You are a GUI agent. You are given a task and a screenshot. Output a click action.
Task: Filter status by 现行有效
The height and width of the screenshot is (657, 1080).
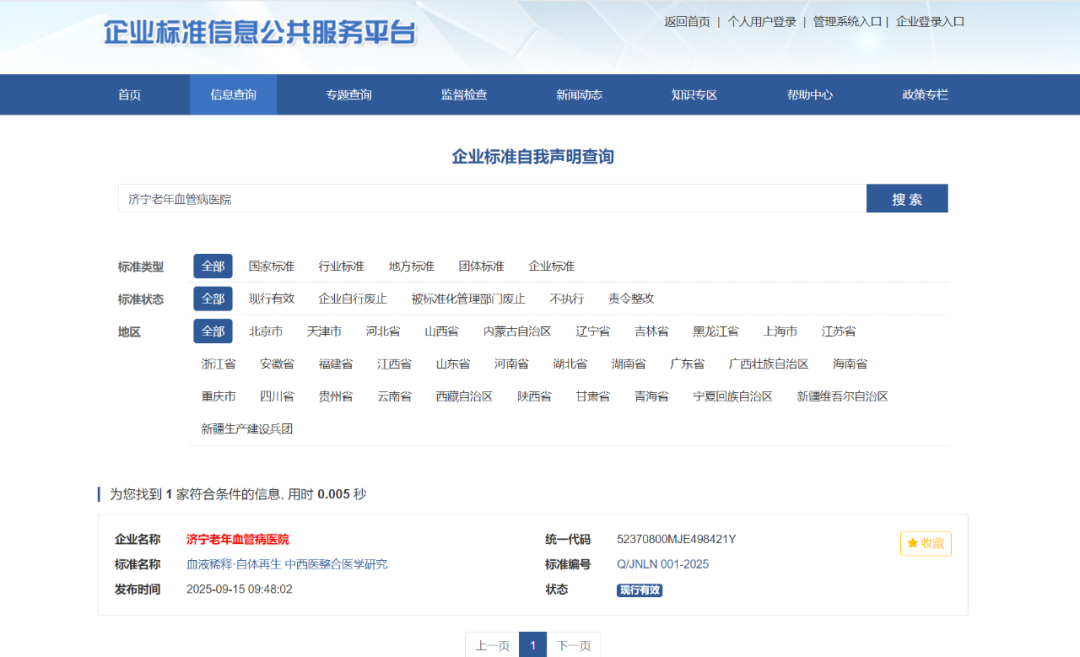tap(271, 298)
